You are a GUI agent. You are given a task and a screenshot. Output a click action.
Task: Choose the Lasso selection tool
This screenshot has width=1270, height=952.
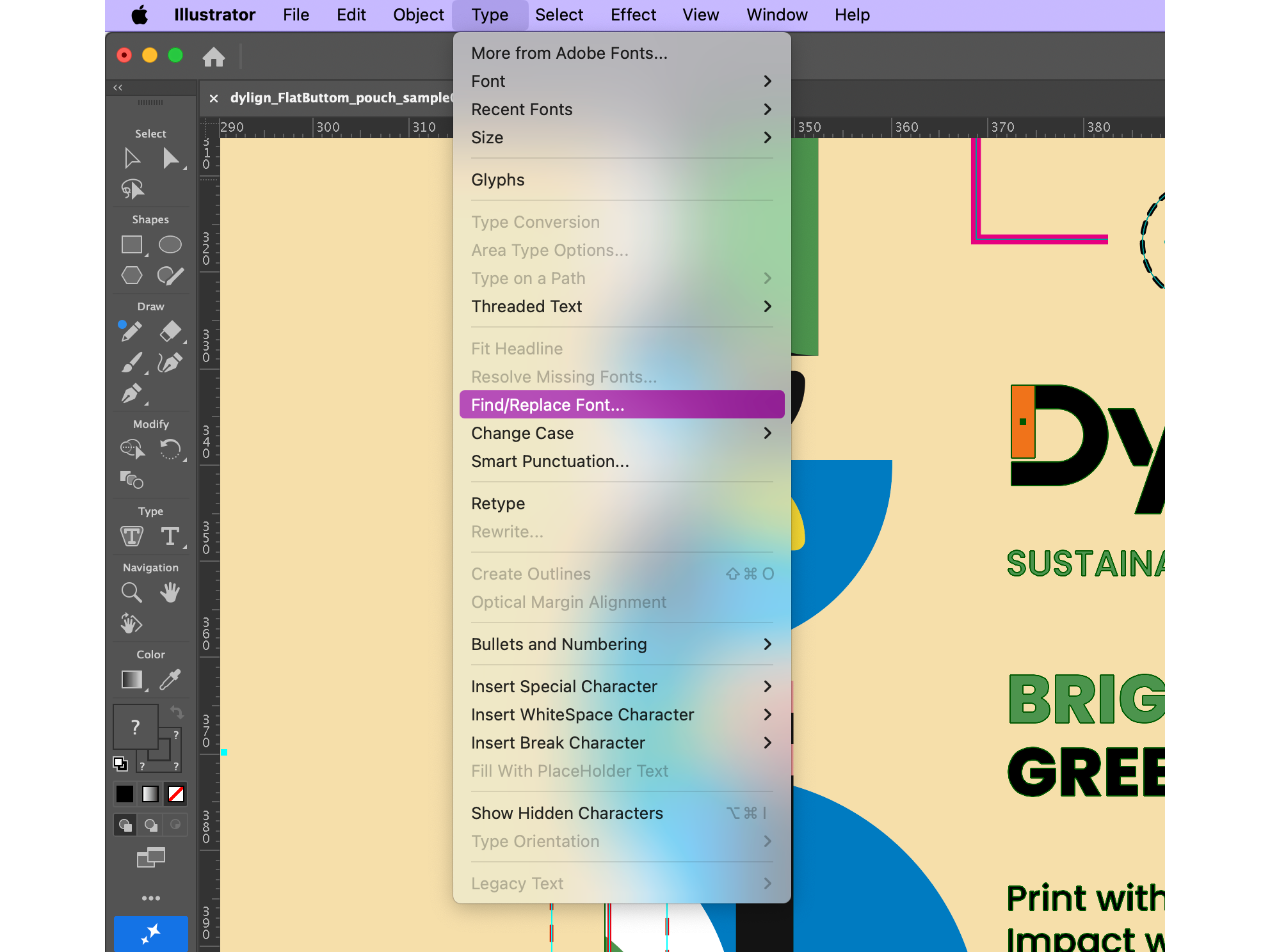tap(133, 189)
